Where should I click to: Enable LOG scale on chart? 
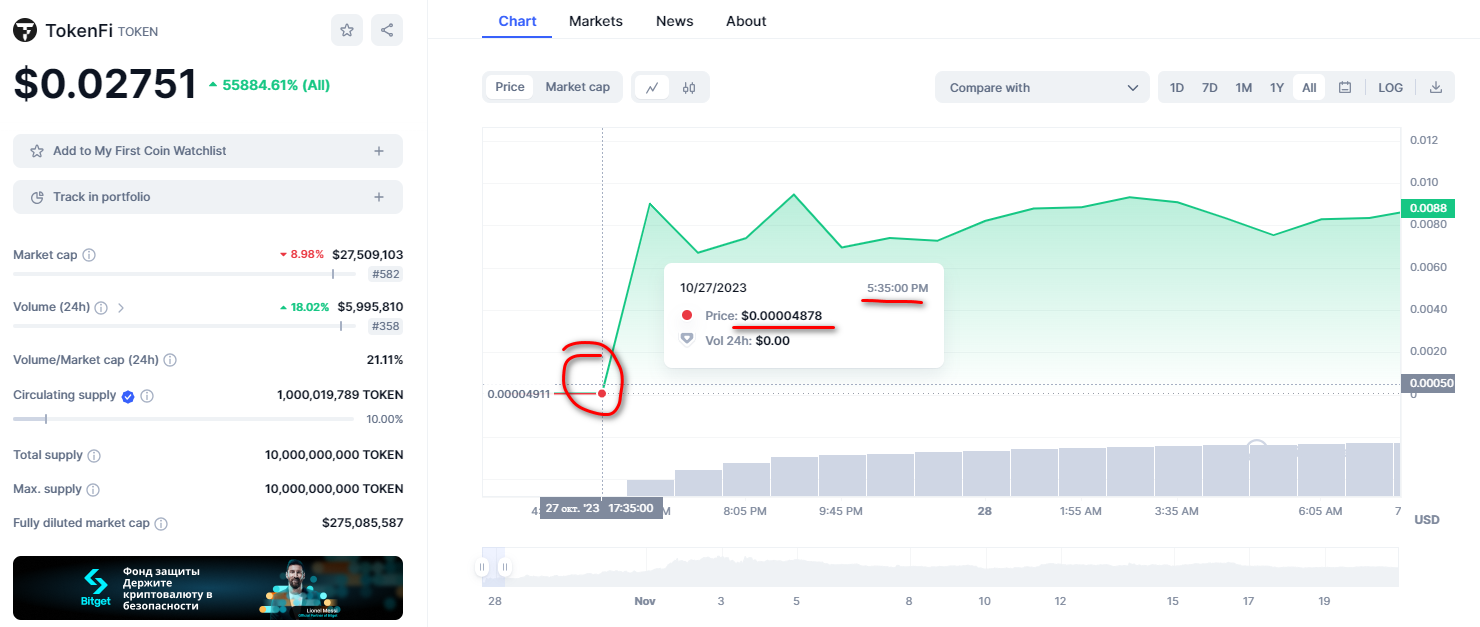tap(1390, 88)
